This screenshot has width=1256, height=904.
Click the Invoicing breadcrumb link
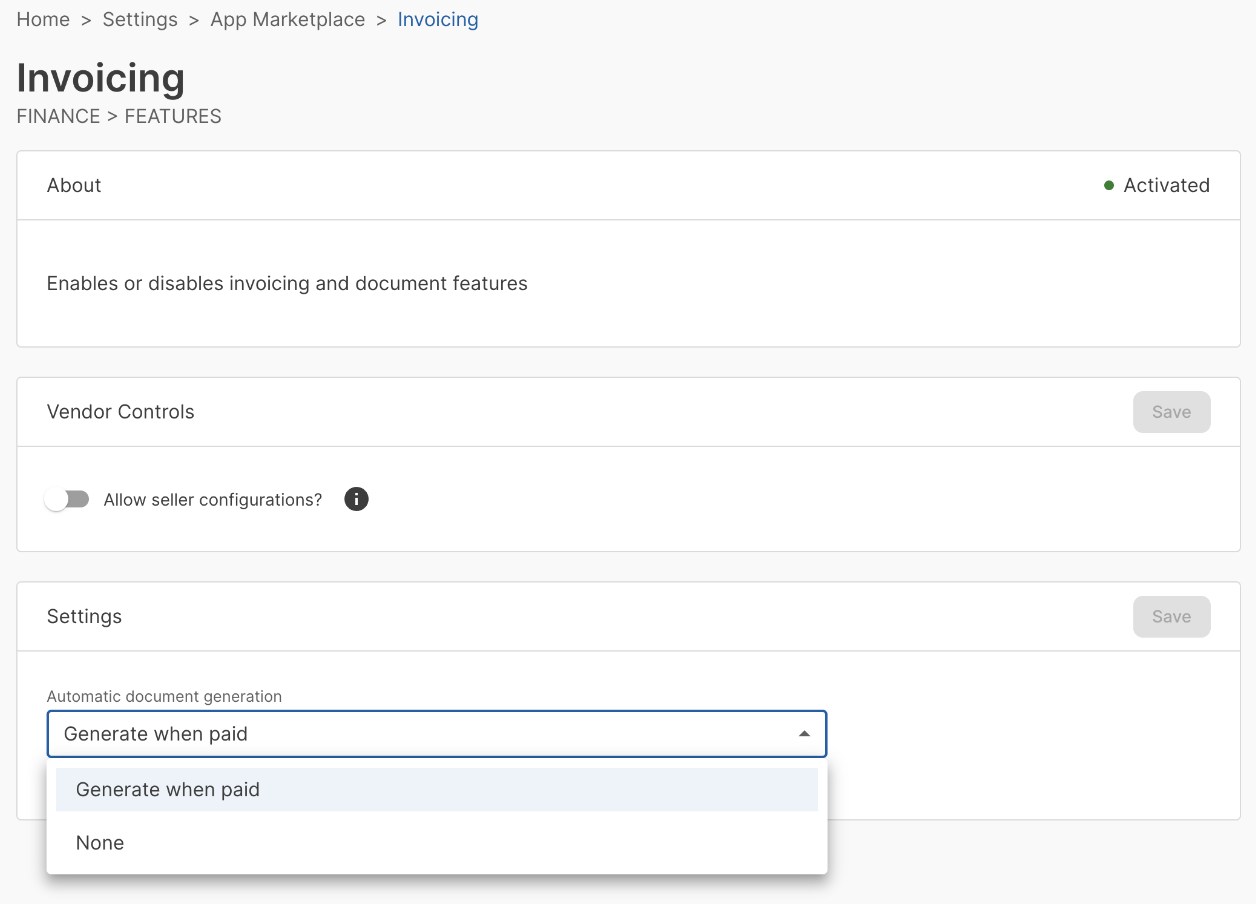tap(438, 20)
